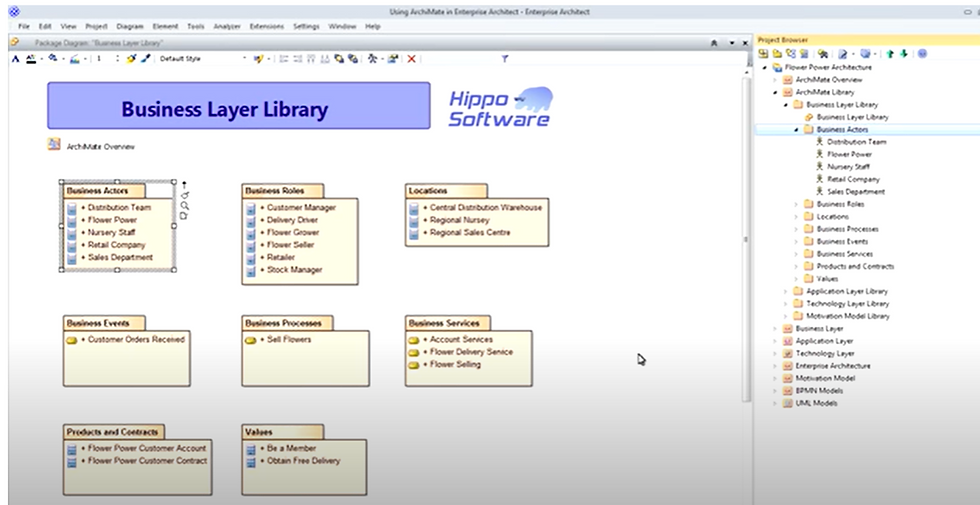Open the text color icon in diagram toolbar
980x505 pixels.
coord(31,59)
